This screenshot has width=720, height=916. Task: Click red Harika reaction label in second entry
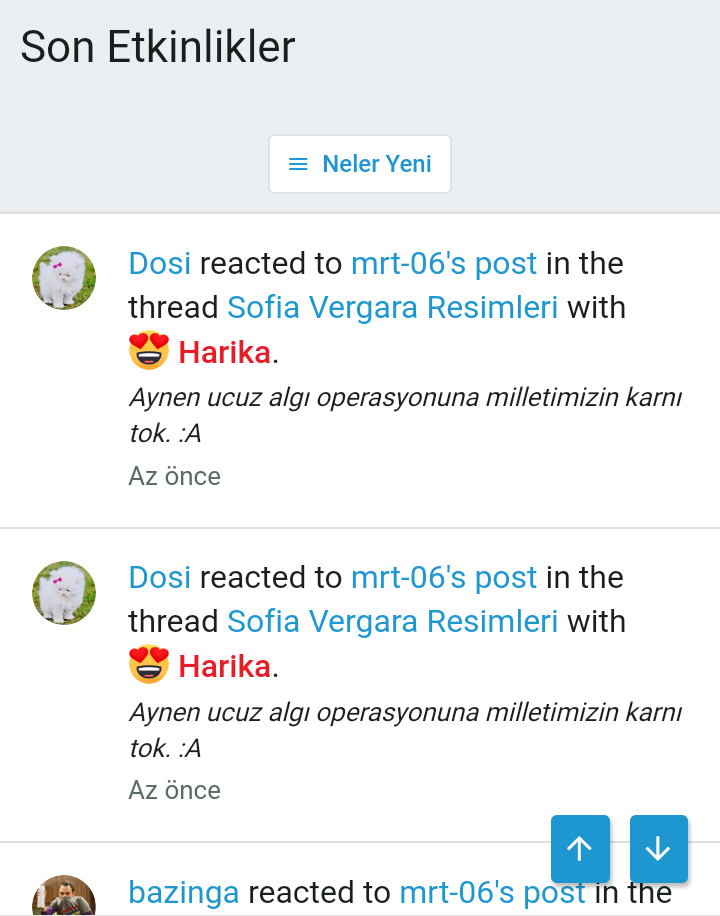click(x=224, y=666)
